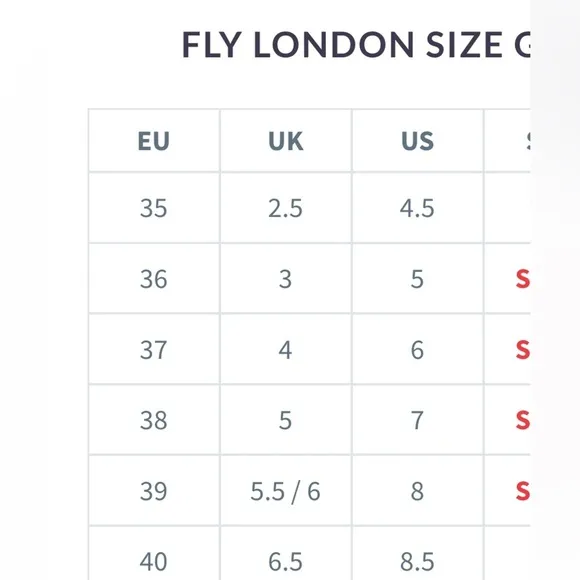Click the US column header
The width and height of the screenshot is (580, 580).
click(417, 141)
